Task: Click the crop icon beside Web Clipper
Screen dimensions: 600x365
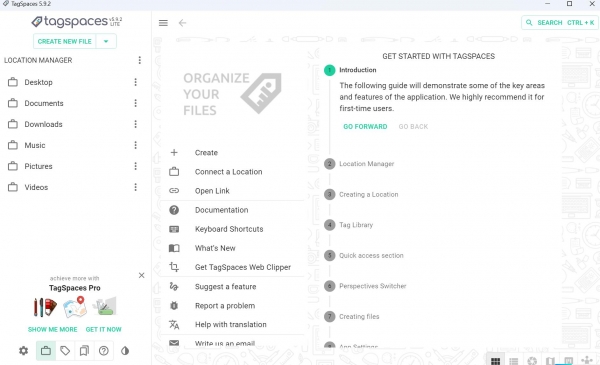Action: click(174, 267)
